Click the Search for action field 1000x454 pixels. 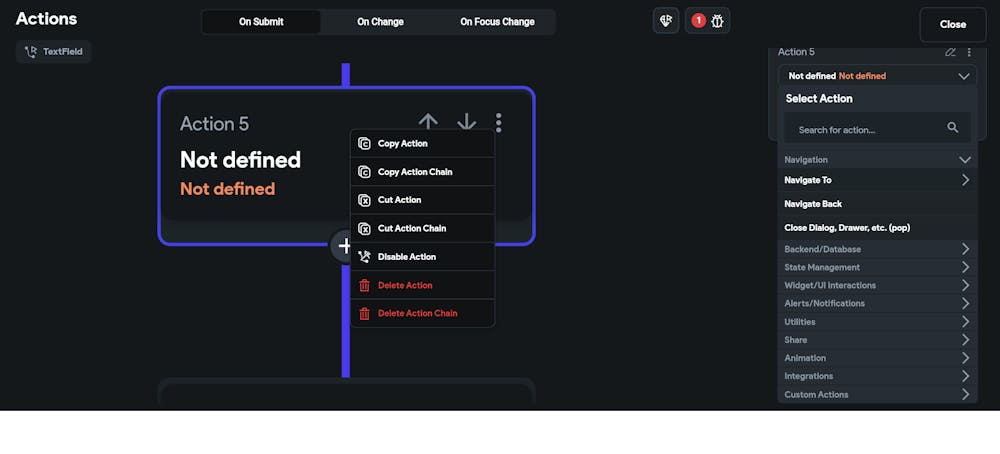coord(878,128)
